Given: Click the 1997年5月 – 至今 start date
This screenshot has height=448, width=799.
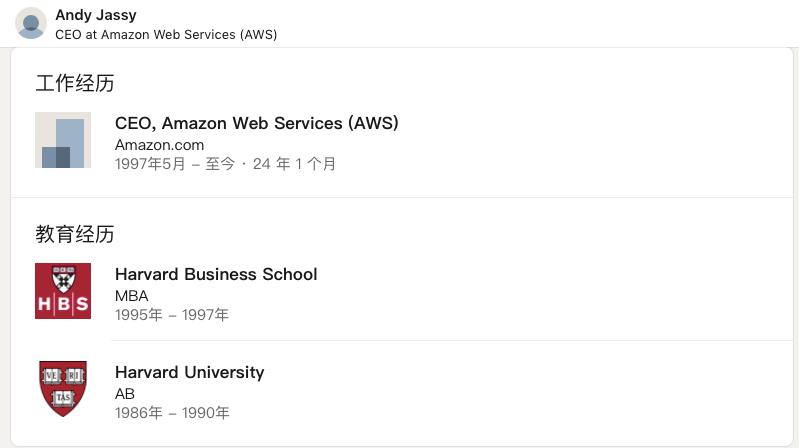Looking at the screenshot, I should (175, 164).
